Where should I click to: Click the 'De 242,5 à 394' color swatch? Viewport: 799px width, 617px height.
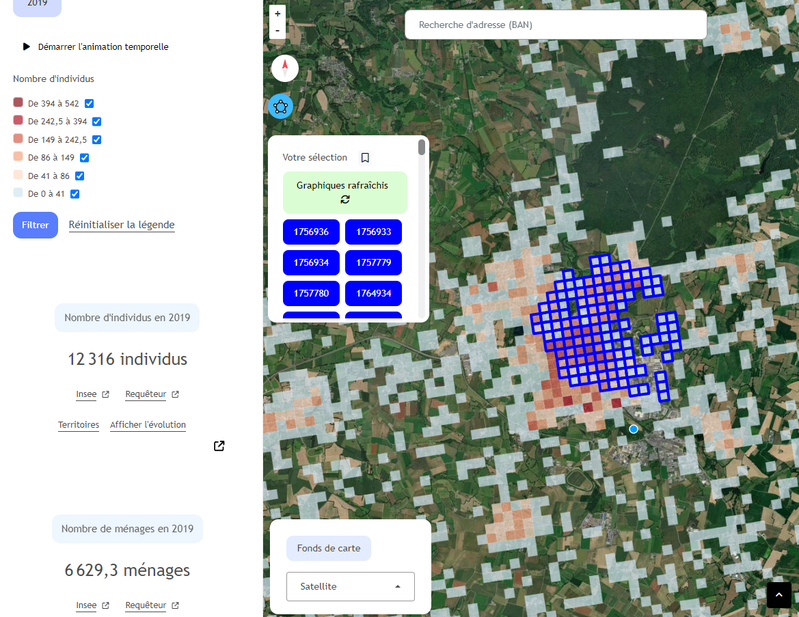pos(18,122)
